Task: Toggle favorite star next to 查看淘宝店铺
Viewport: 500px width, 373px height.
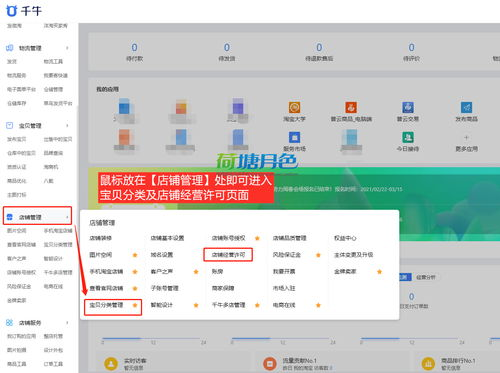Action: pos(135,288)
